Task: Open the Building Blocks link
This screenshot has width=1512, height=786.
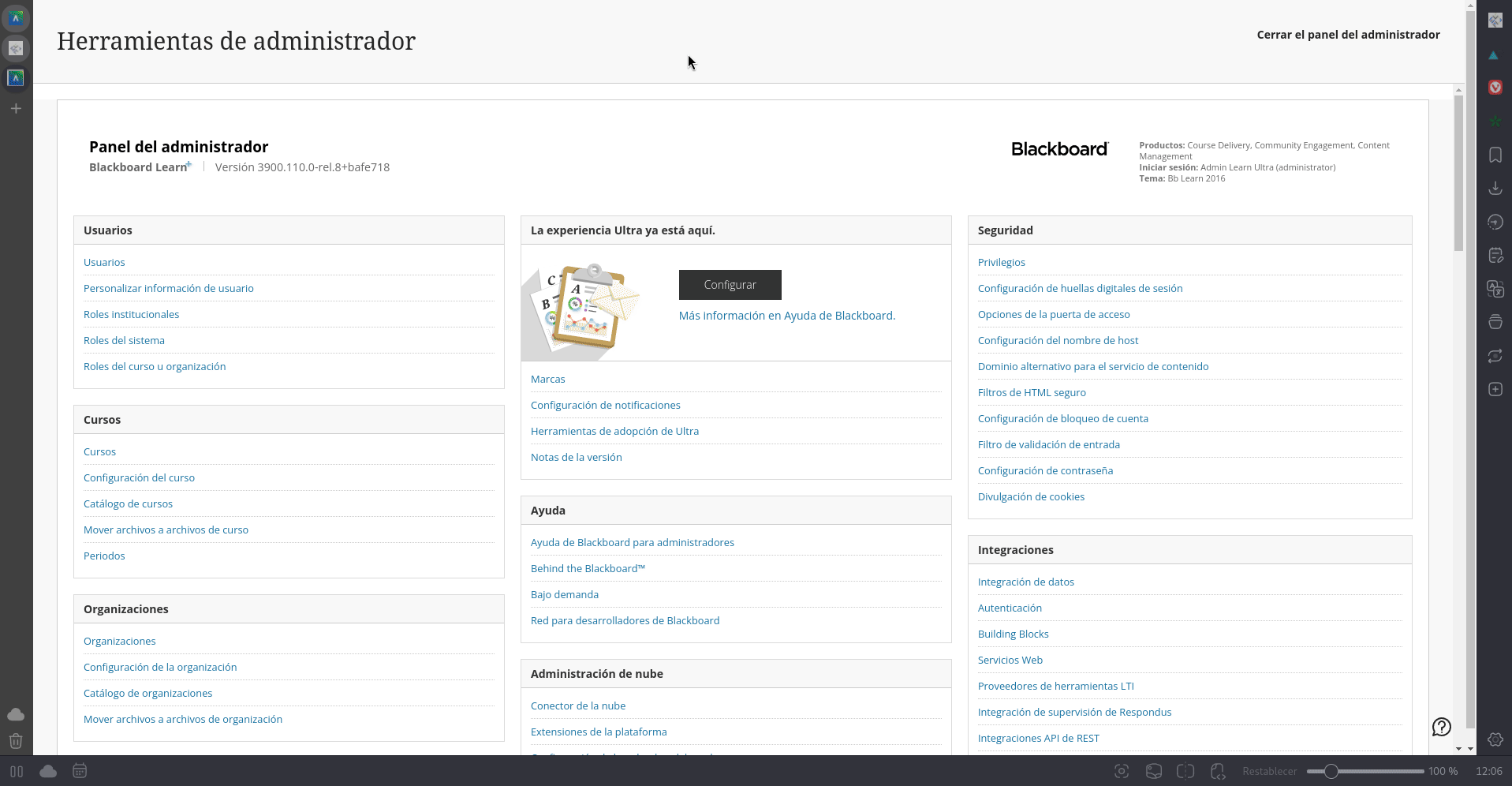Action: pyautogui.click(x=1013, y=634)
